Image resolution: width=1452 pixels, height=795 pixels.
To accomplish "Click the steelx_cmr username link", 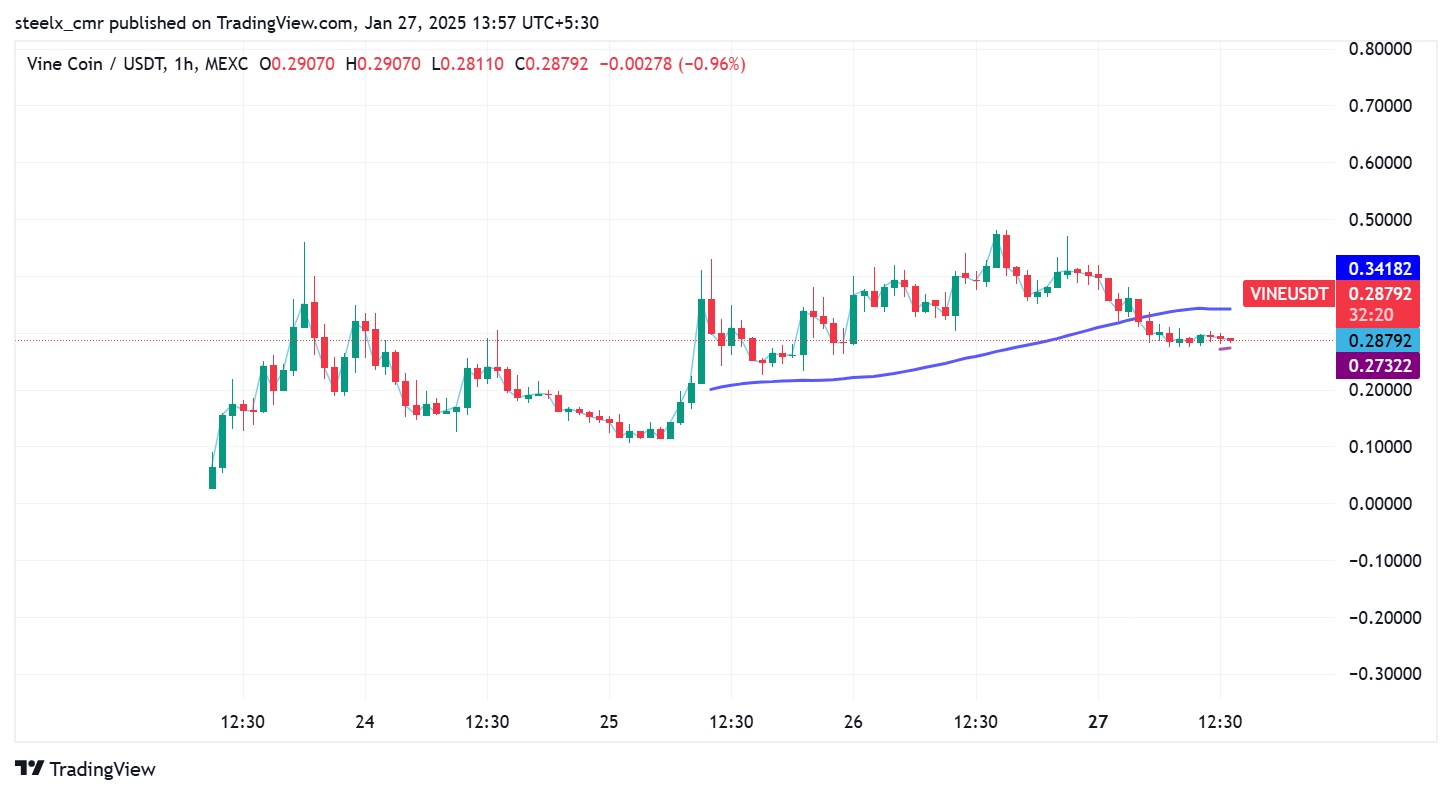I will coord(58,22).
